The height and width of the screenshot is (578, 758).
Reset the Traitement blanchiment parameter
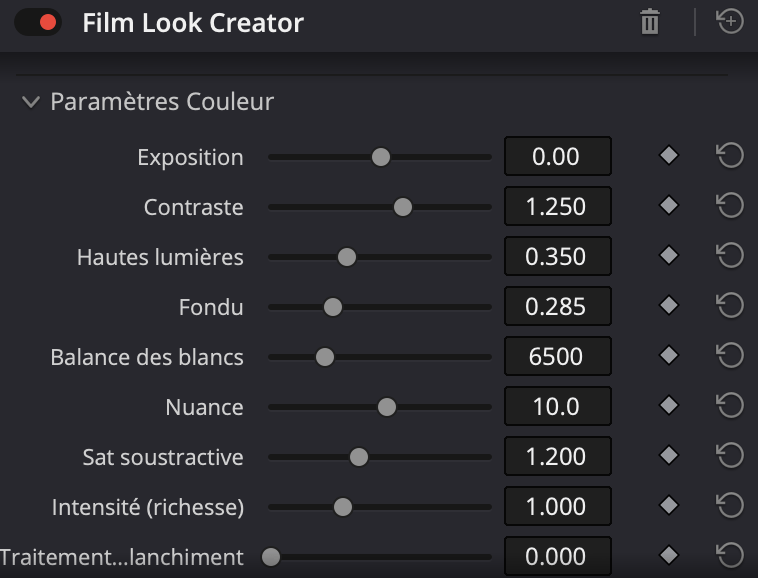730,556
